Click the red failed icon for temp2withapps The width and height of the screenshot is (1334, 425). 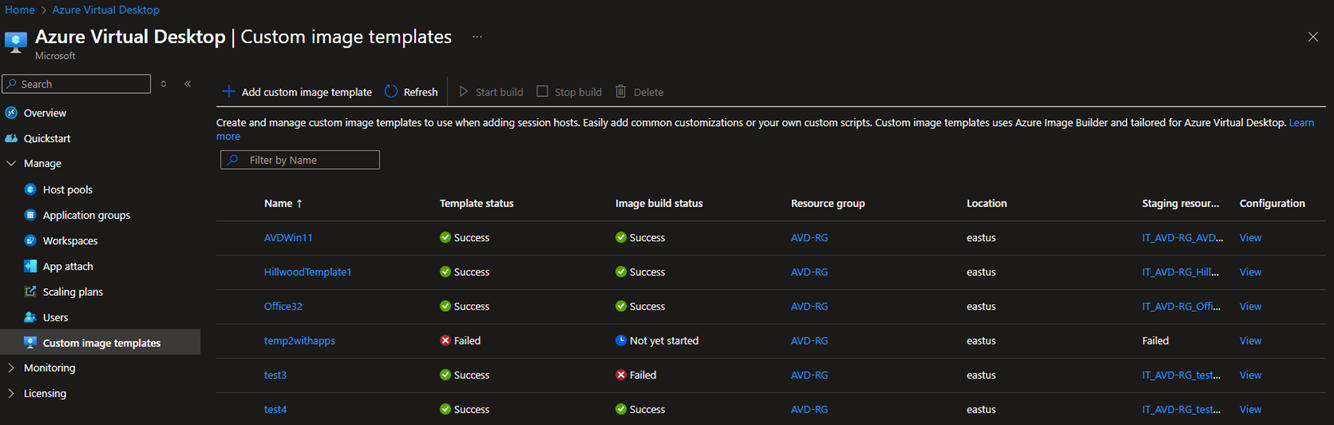446,341
